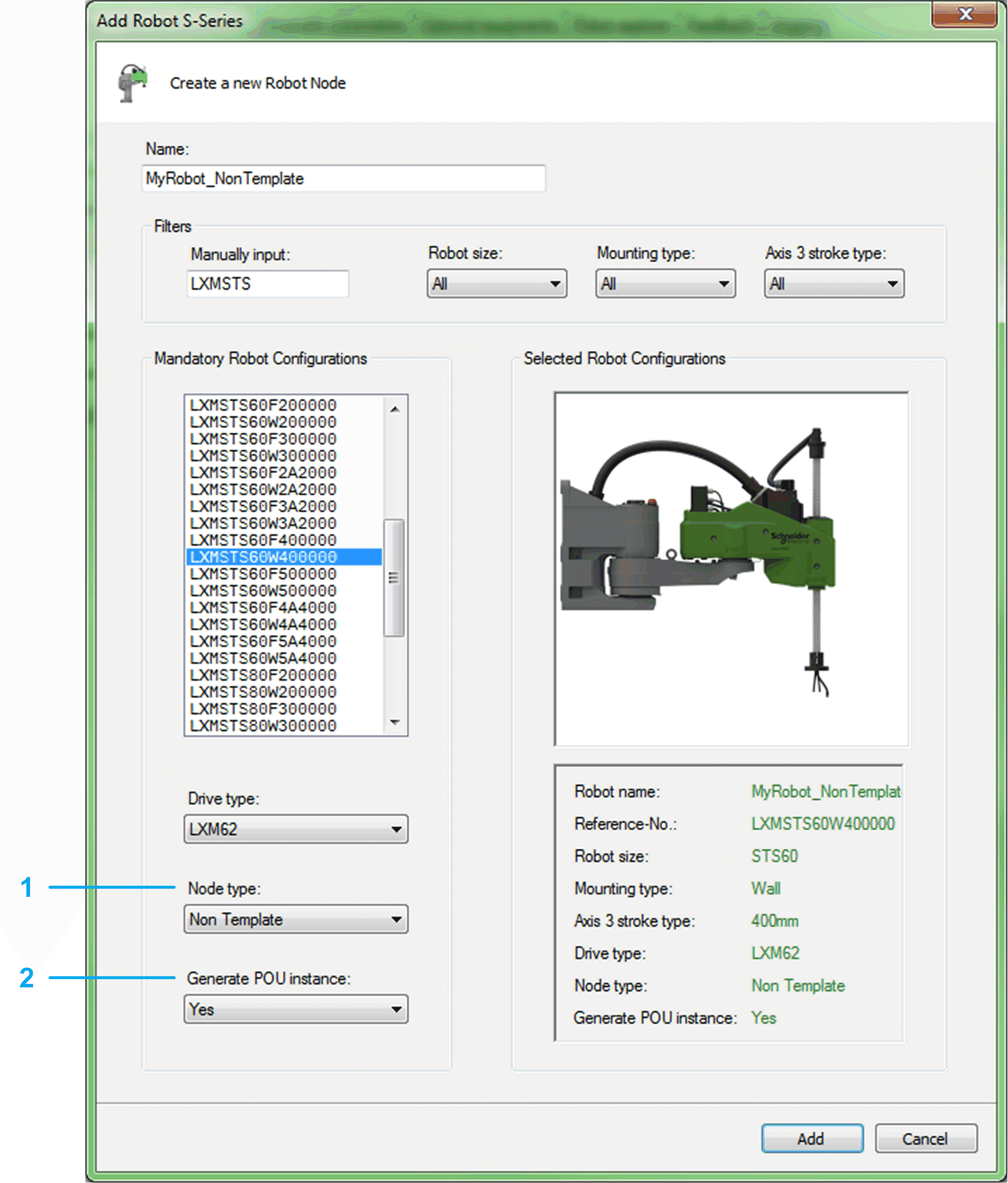This screenshot has width=1008, height=1183.
Task: Click the configuration list scroll down arrow
Action: pos(394,722)
